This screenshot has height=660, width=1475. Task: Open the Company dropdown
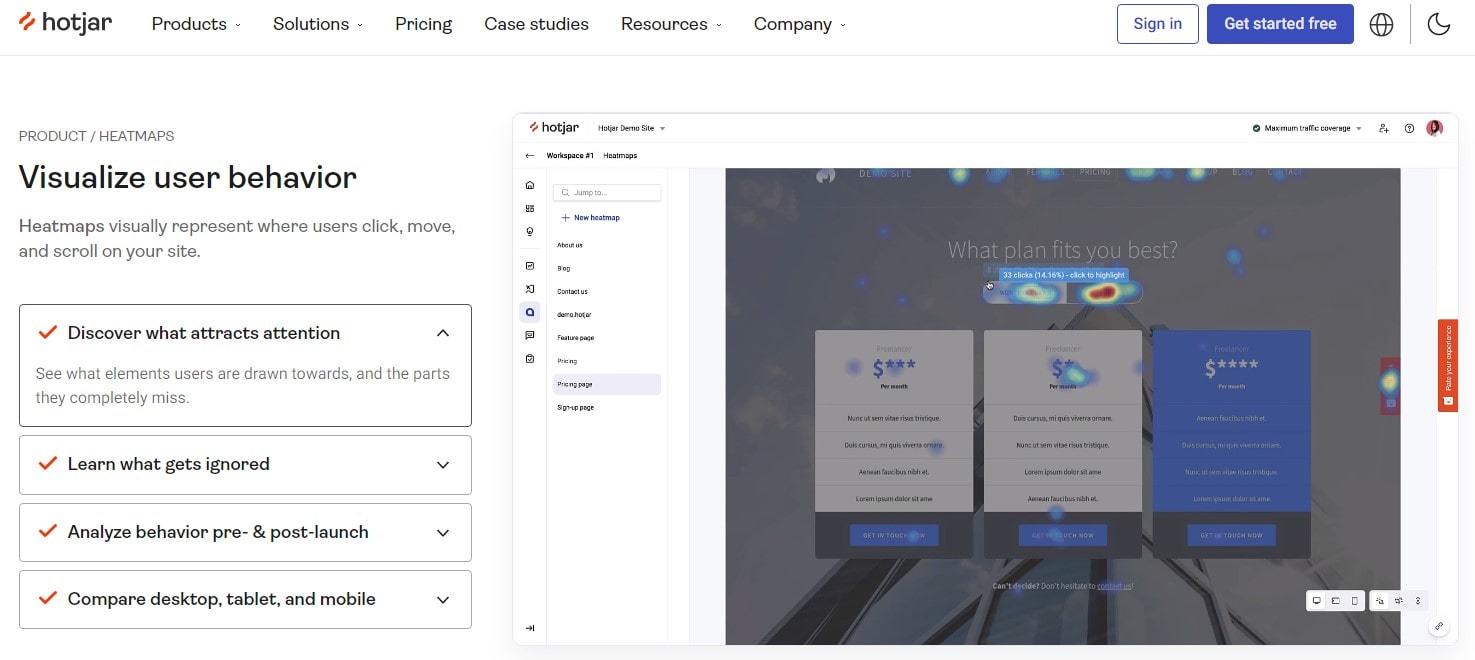pyautogui.click(x=799, y=24)
